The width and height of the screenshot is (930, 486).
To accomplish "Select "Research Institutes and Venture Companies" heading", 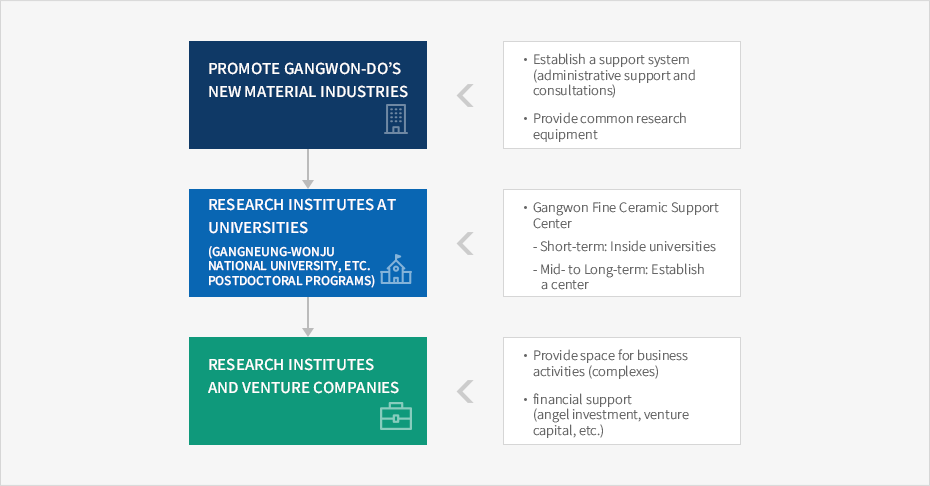I will (303, 376).
